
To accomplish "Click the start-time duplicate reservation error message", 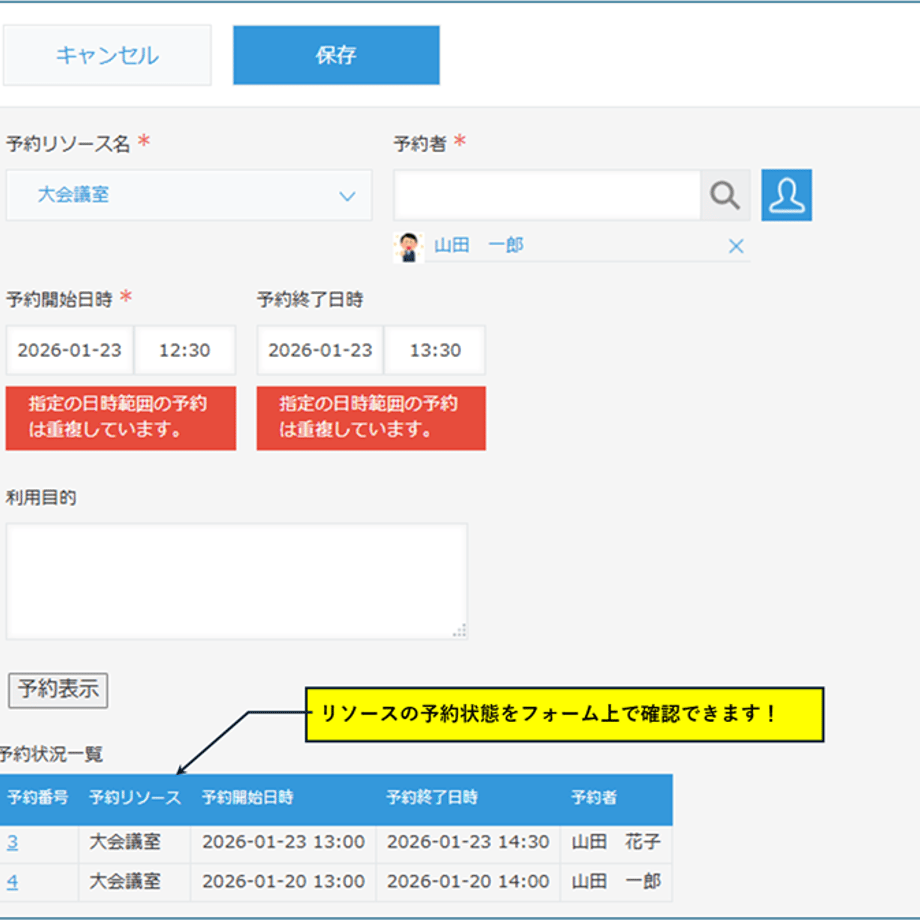I will click(x=121, y=418).
